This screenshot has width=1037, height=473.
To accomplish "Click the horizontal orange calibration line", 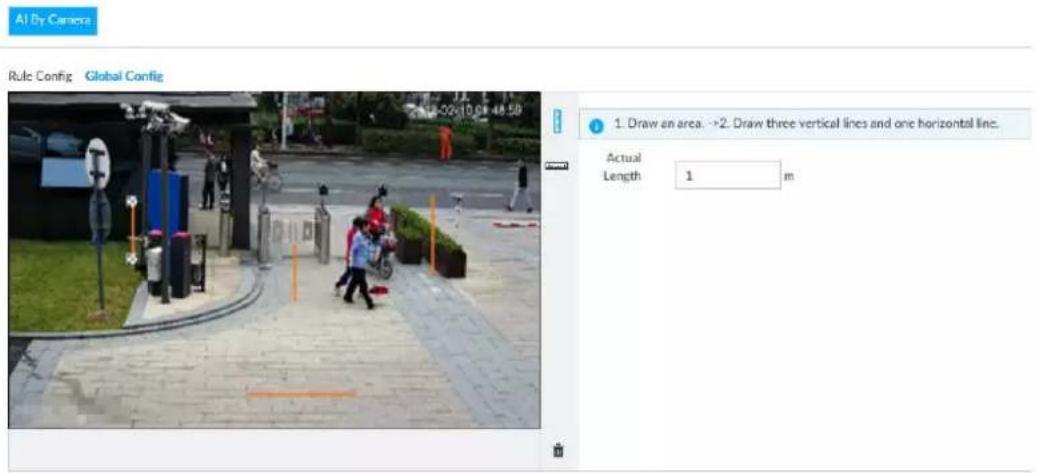I will point(302,394).
